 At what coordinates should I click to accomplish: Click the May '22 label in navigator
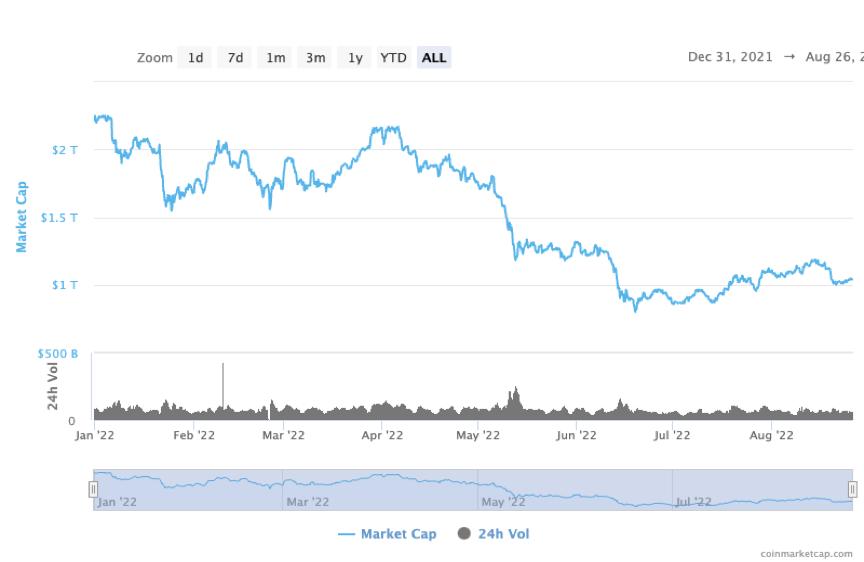click(503, 502)
